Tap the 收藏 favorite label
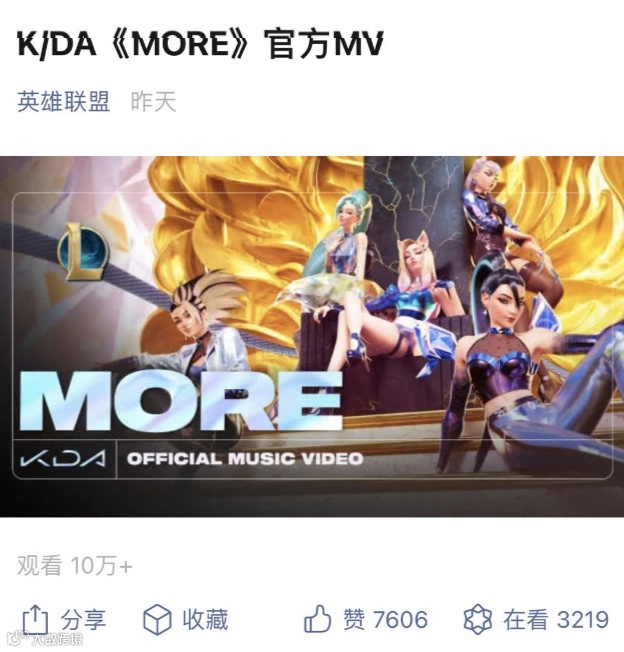 [205, 620]
